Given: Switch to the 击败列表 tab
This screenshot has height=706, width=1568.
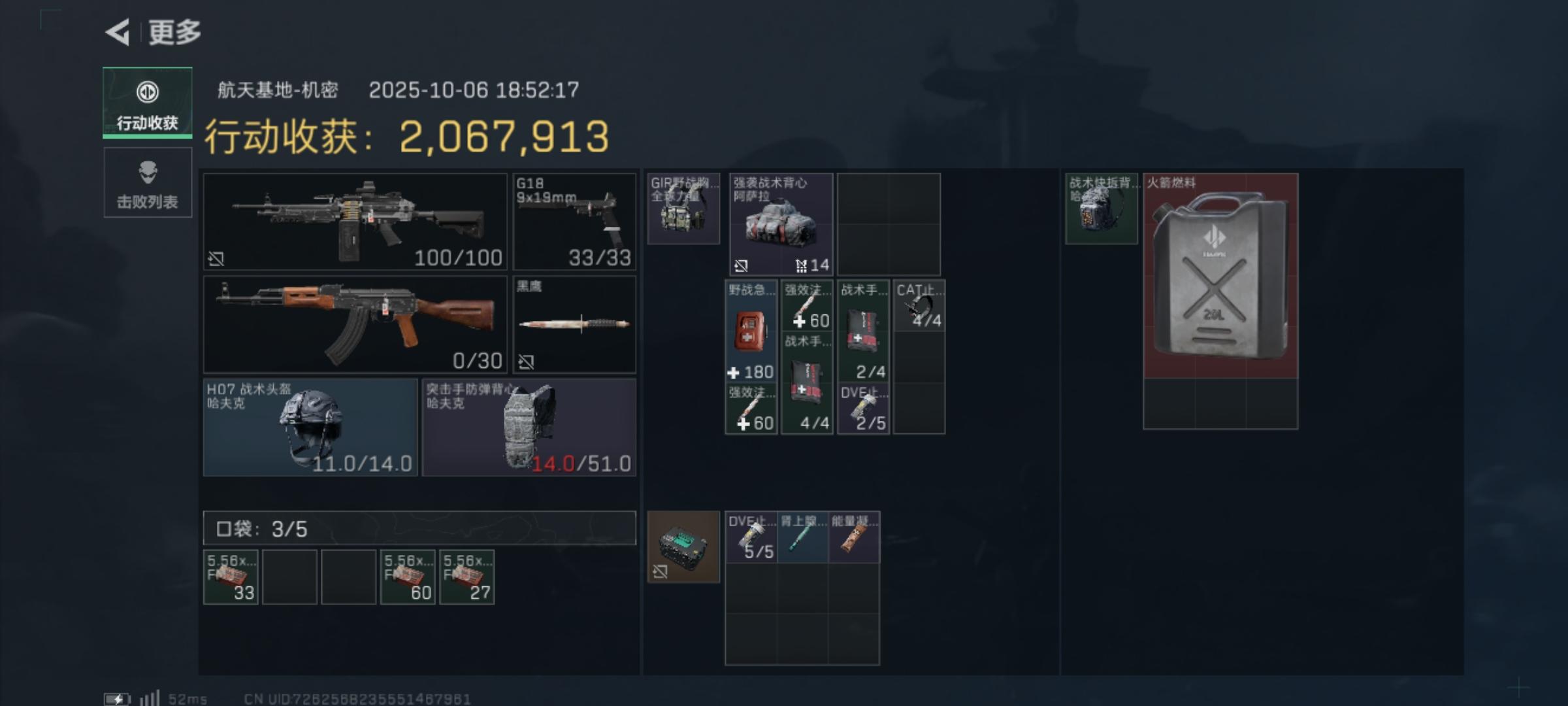Looking at the screenshot, I should tap(148, 182).
